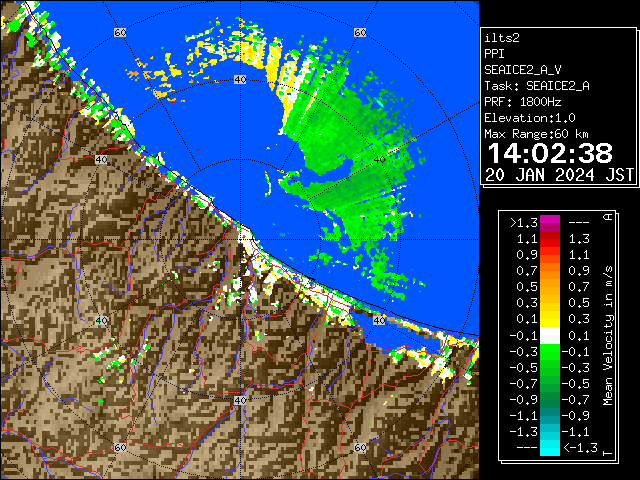This screenshot has width=640, height=480.
Task: Click the '40' range label over the green echo
Action: click(380, 159)
